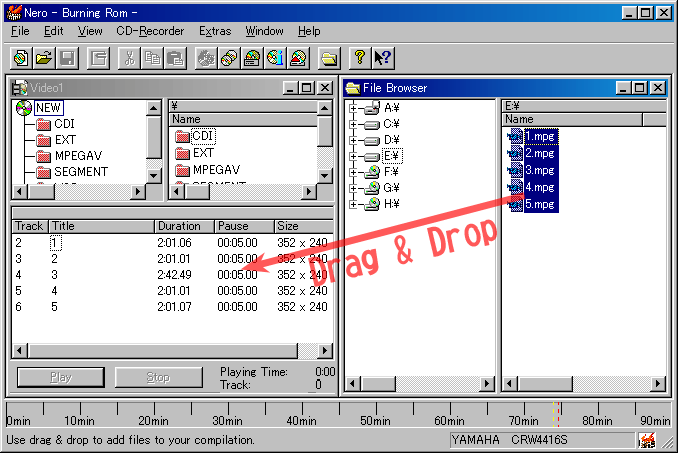This screenshot has width=678, height=453.
Task: Click the Paste toolbar icon
Action: 175,58
